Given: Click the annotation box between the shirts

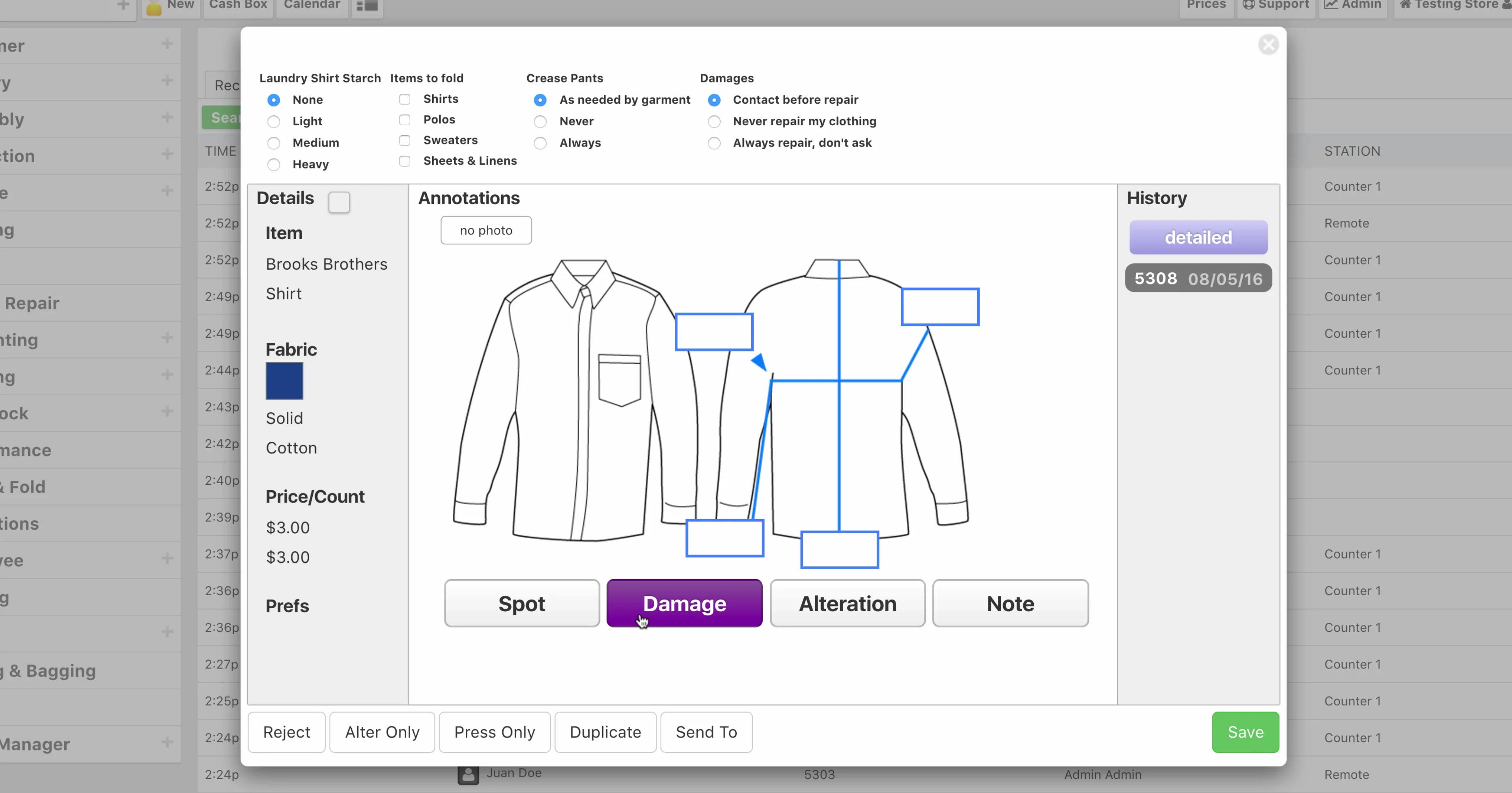Looking at the screenshot, I should click(x=714, y=332).
